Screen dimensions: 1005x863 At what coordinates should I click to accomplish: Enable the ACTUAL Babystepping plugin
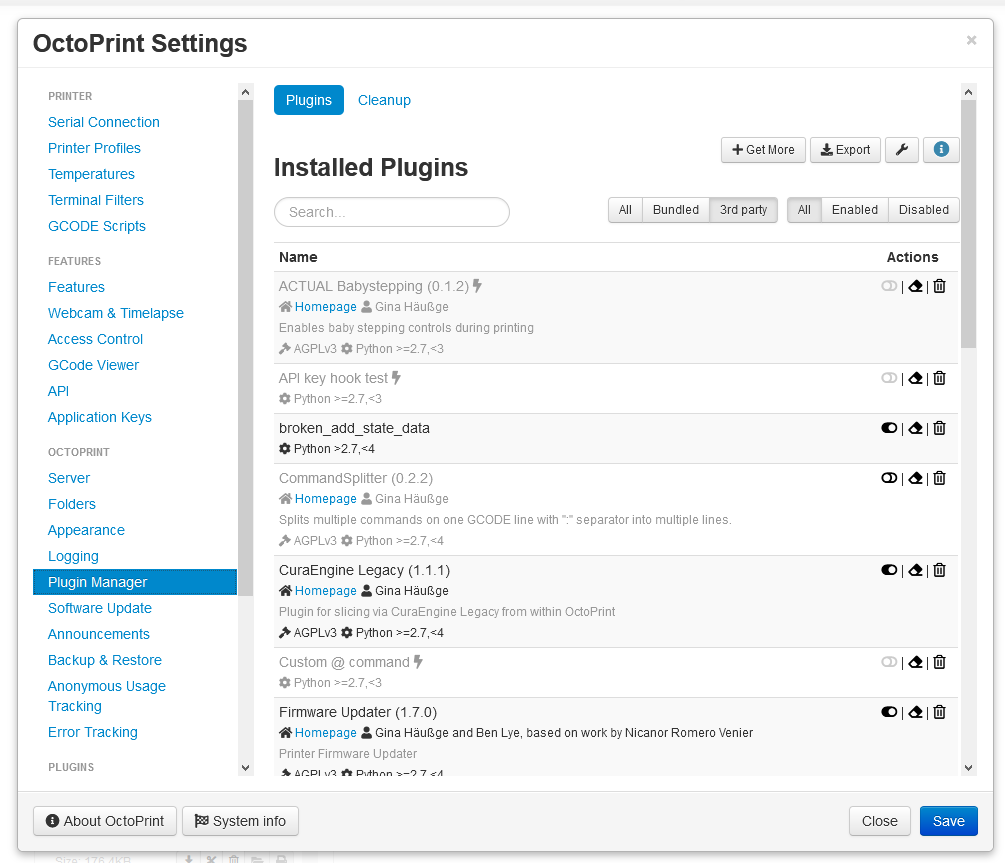pyautogui.click(x=888, y=286)
